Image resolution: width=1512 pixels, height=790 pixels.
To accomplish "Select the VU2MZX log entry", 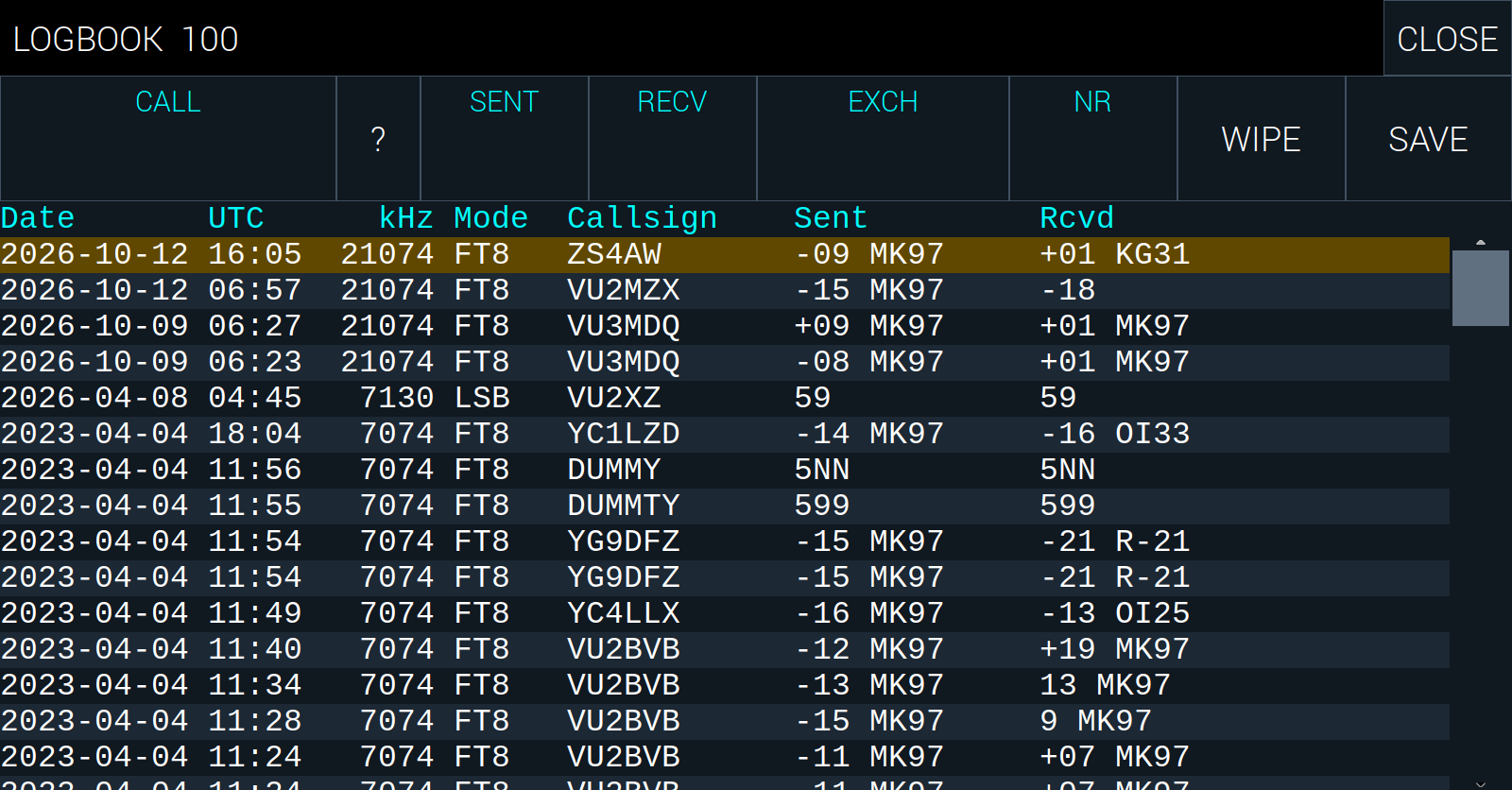I will pyautogui.click(x=725, y=291).
